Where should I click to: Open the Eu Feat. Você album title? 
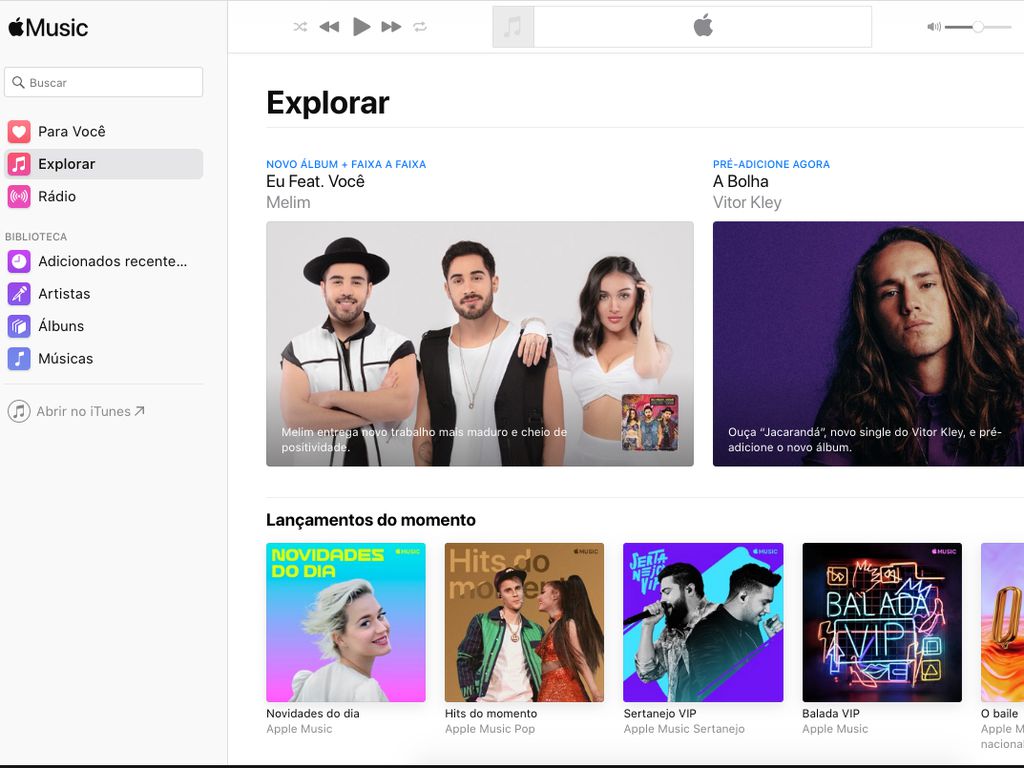pos(315,182)
